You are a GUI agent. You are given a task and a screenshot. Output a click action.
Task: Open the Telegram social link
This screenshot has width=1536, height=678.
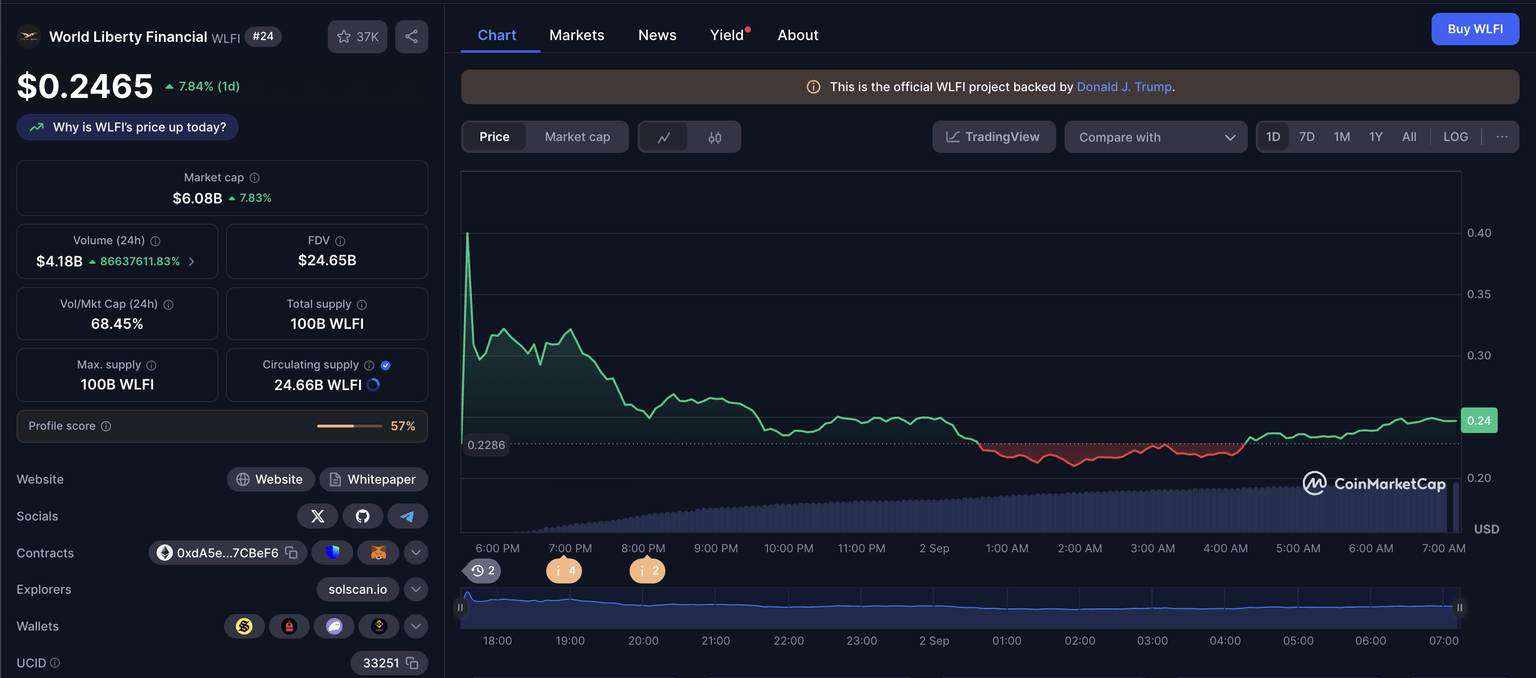[406, 516]
